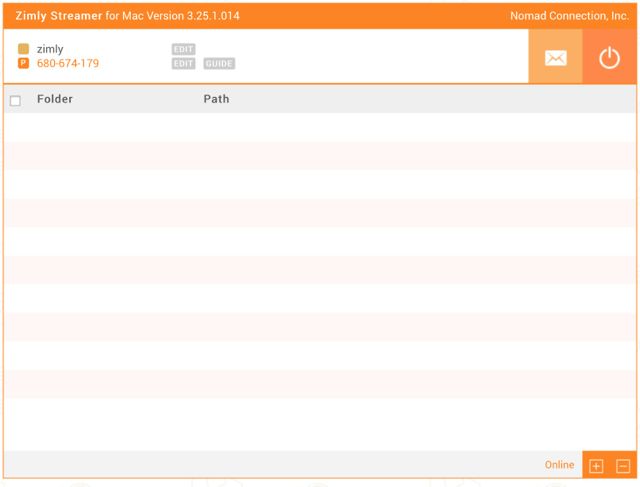Click the Online status text
640x487 pixels.
pos(559,465)
